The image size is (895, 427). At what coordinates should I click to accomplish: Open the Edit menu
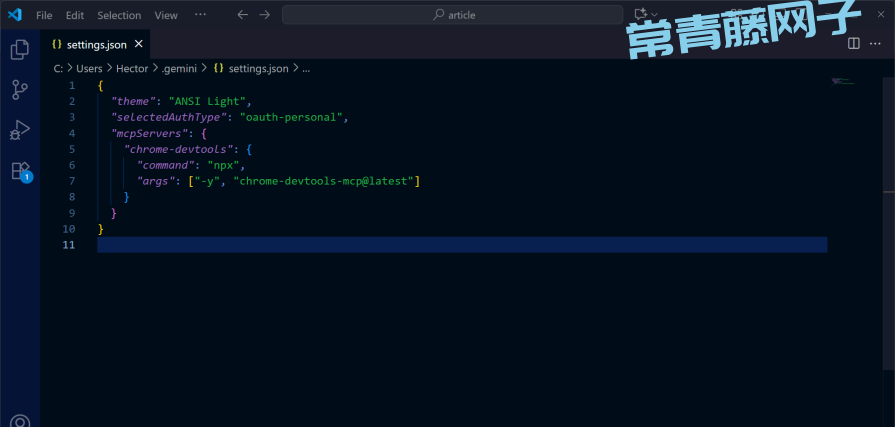point(75,15)
